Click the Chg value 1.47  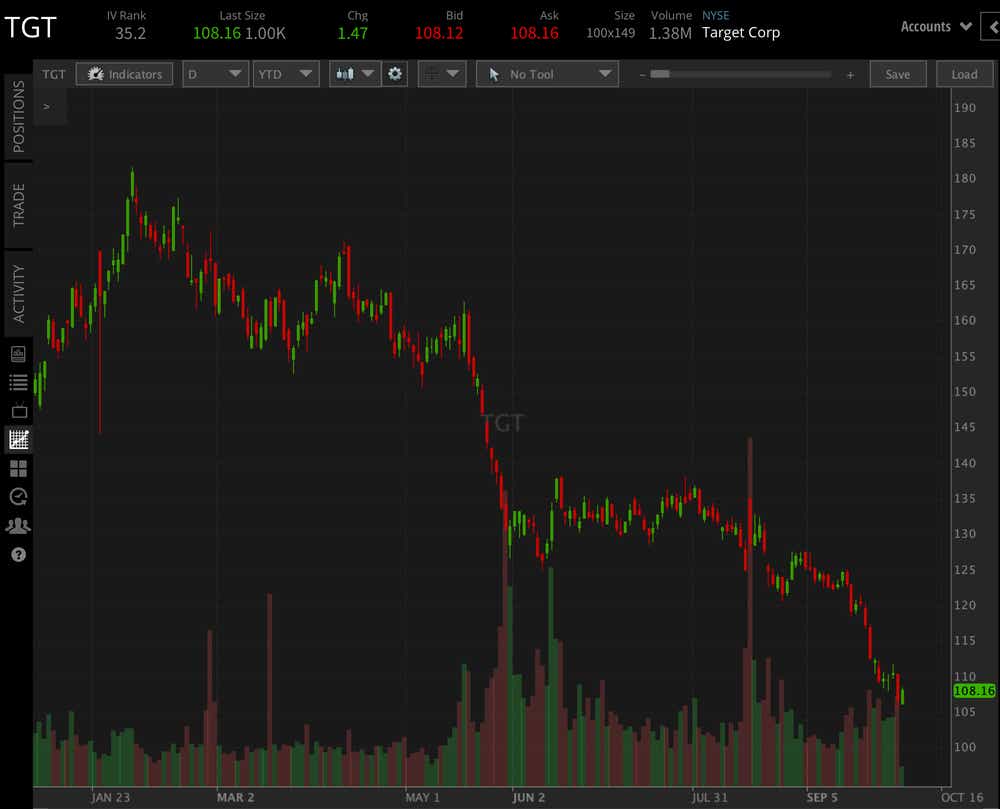pyautogui.click(x=353, y=33)
